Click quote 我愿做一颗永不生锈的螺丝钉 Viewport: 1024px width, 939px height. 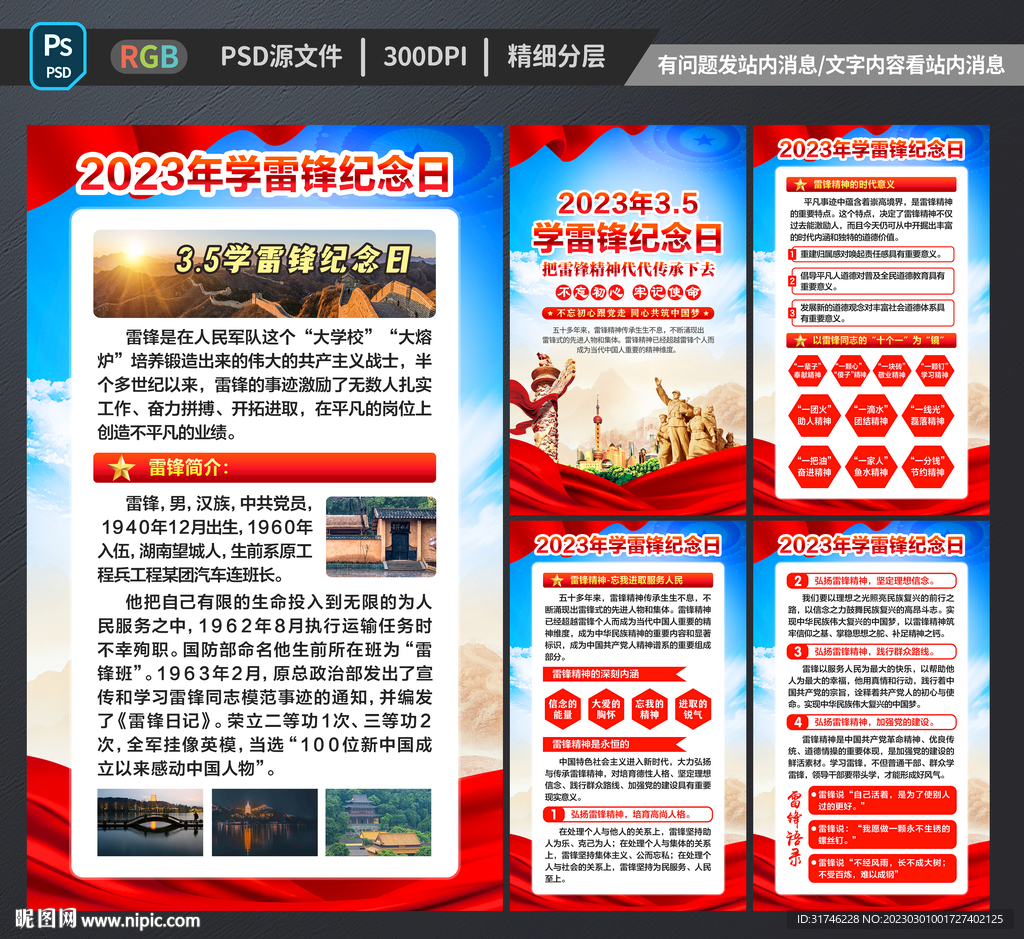point(883,834)
